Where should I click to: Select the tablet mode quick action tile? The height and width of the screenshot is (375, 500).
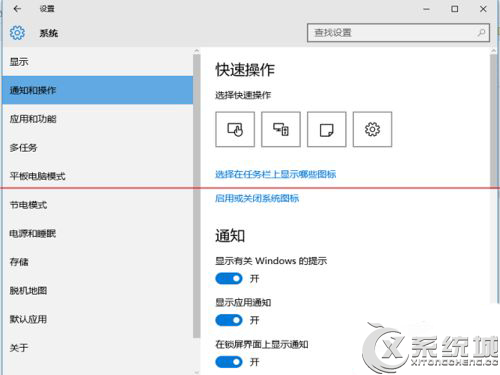[x=235, y=129]
